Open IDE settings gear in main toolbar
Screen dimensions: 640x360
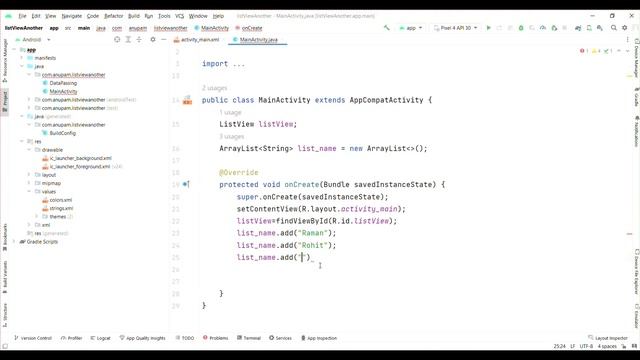pyautogui.click(x=624, y=28)
